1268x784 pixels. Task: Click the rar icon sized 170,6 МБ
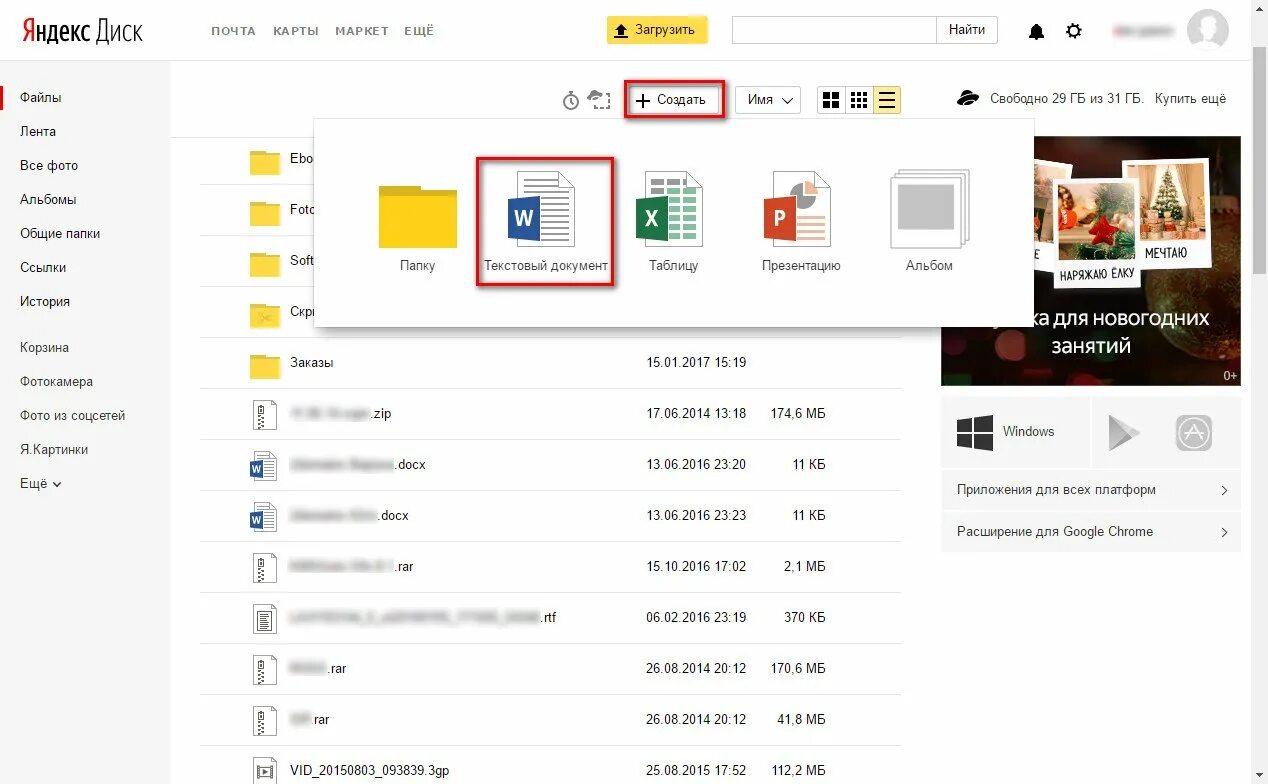point(264,670)
